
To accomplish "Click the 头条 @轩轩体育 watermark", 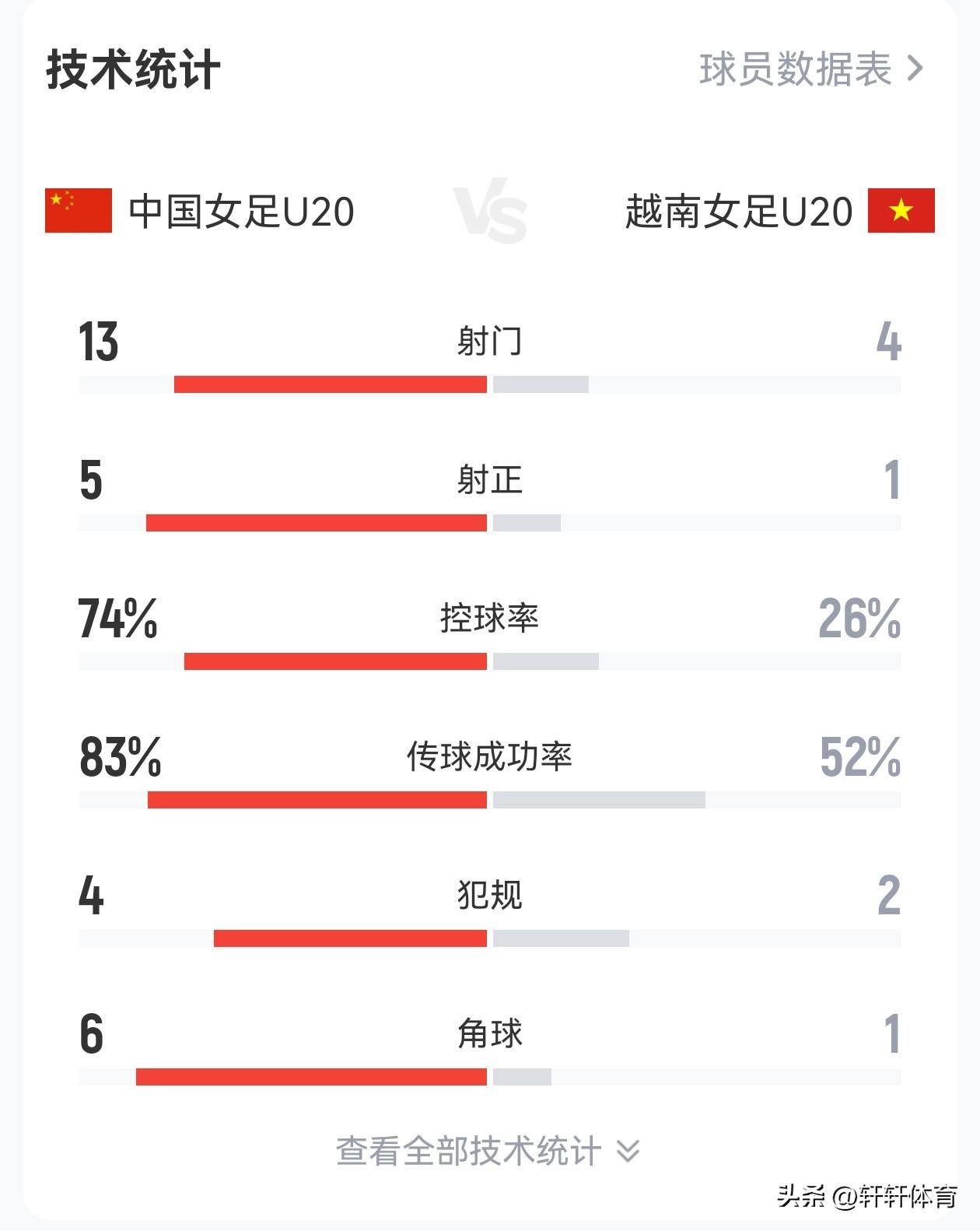I will tap(866, 1196).
